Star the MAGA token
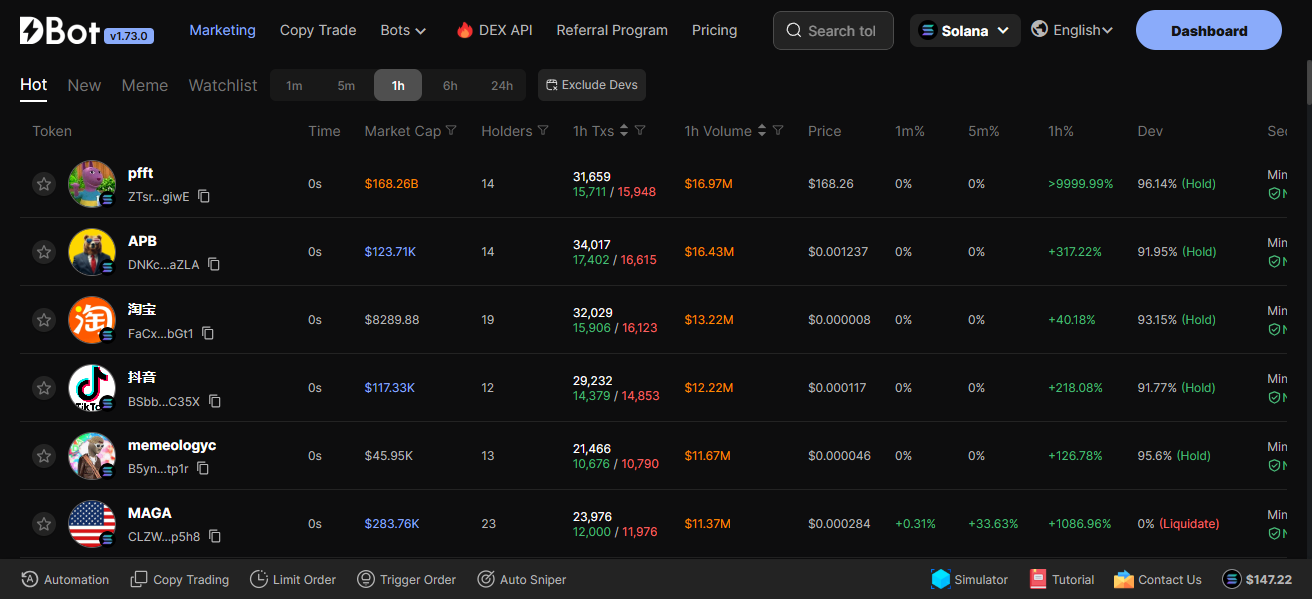1312x599 pixels. click(x=43, y=524)
